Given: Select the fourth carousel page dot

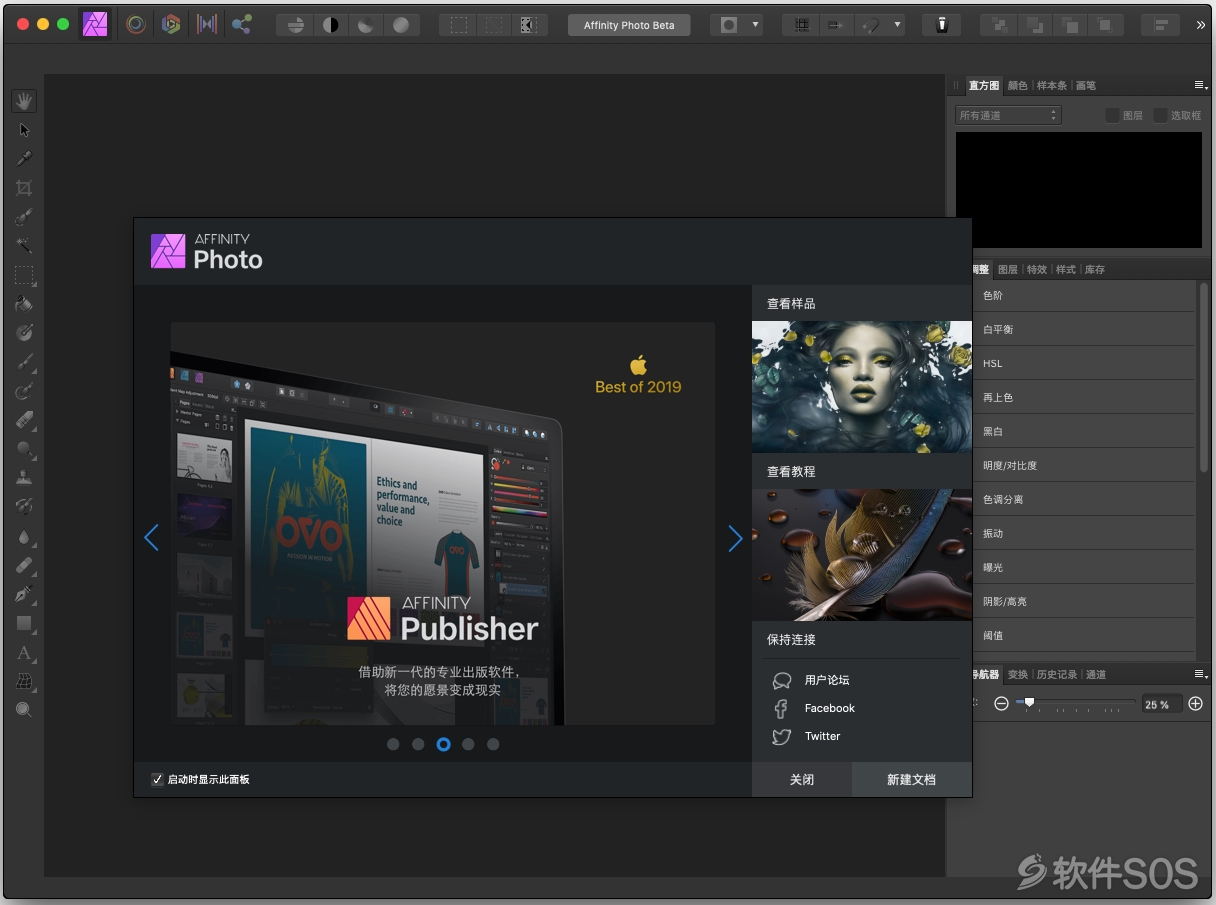Looking at the screenshot, I should 468,744.
